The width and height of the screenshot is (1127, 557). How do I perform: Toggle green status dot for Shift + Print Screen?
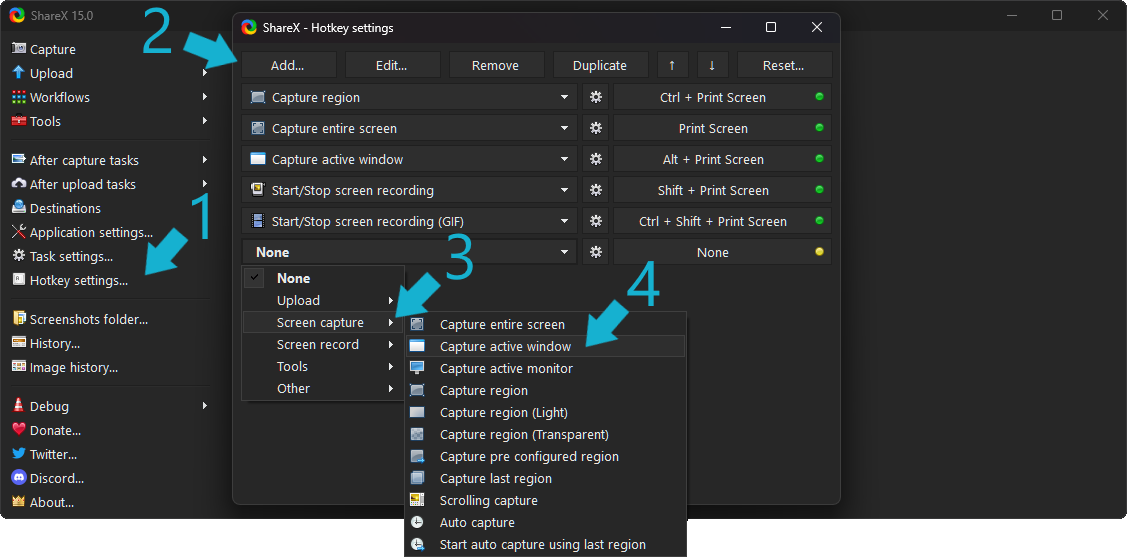click(x=819, y=189)
